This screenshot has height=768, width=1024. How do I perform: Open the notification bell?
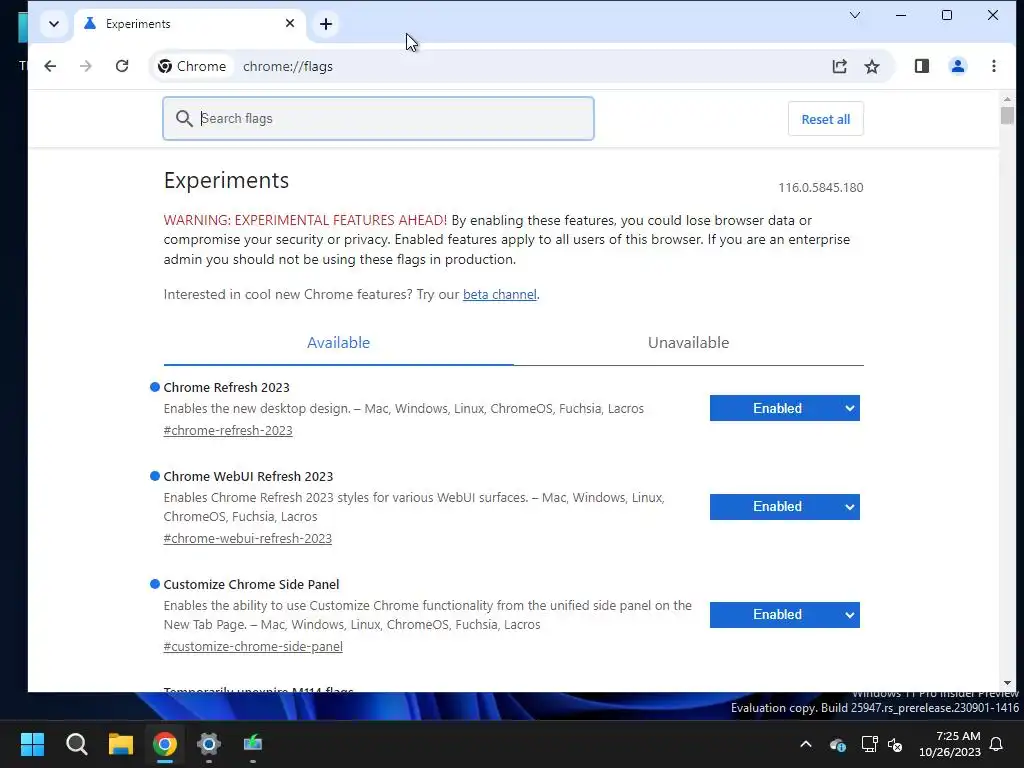click(997, 744)
